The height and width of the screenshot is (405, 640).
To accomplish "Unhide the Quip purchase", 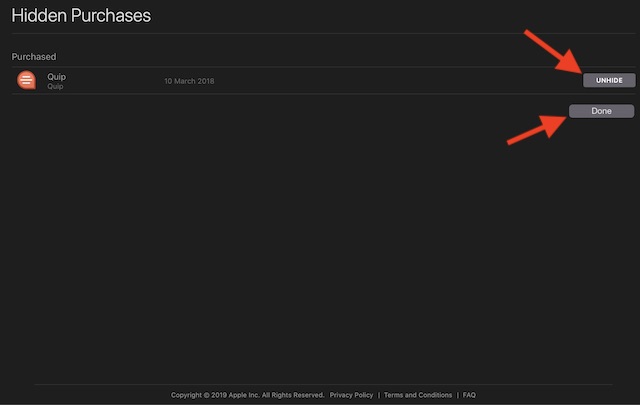I will point(609,80).
